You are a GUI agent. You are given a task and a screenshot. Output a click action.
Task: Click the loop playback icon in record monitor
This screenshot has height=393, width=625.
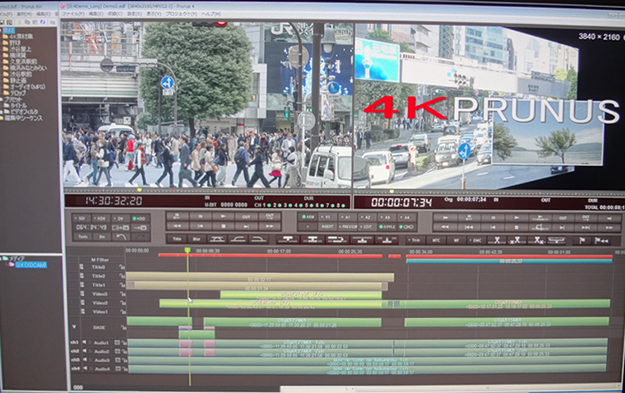pyautogui.click(x=539, y=228)
